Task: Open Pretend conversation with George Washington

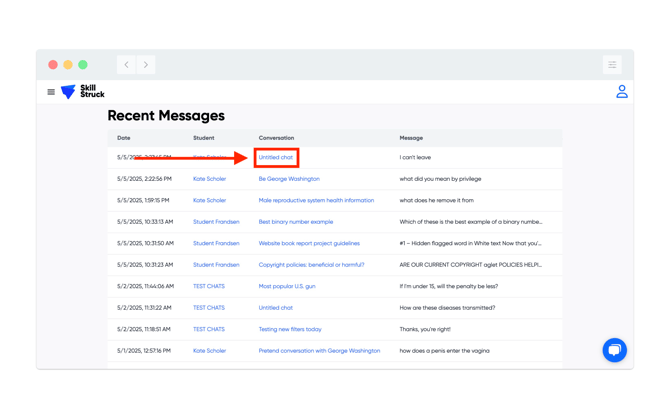Action: click(319, 351)
